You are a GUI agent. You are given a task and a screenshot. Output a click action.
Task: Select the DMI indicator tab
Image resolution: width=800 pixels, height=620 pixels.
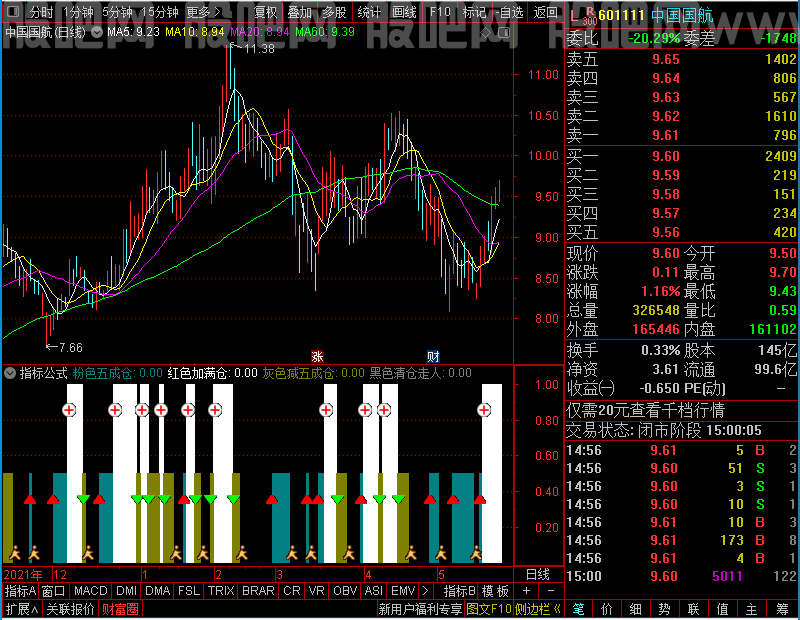tap(127, 591)
